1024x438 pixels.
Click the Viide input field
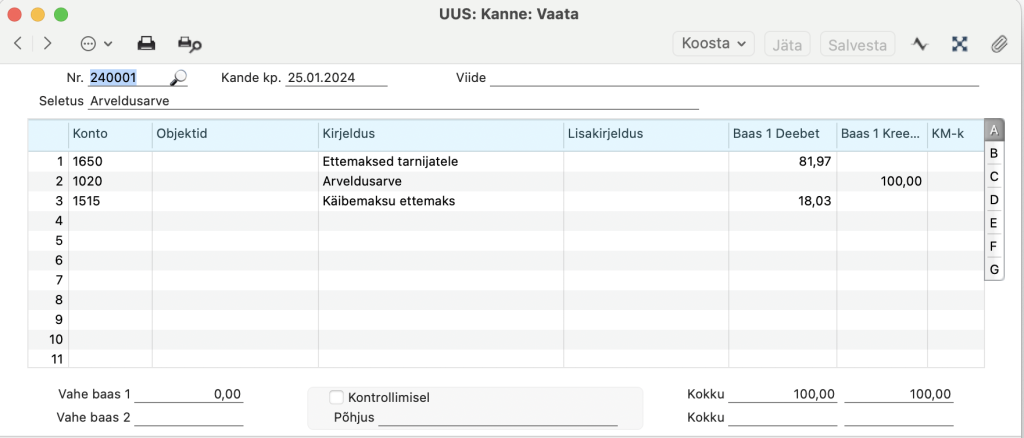734,78
